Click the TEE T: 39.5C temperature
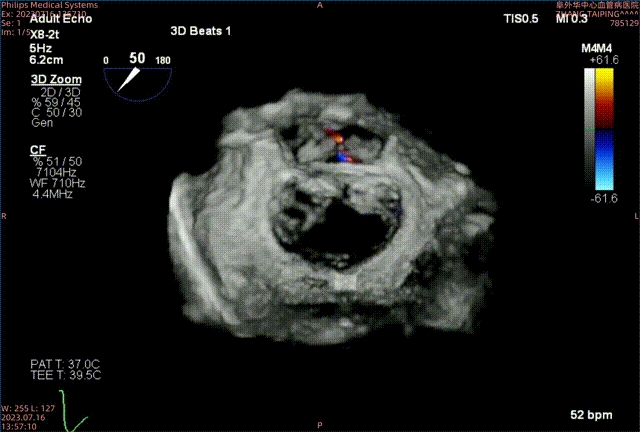 [65, 374]
